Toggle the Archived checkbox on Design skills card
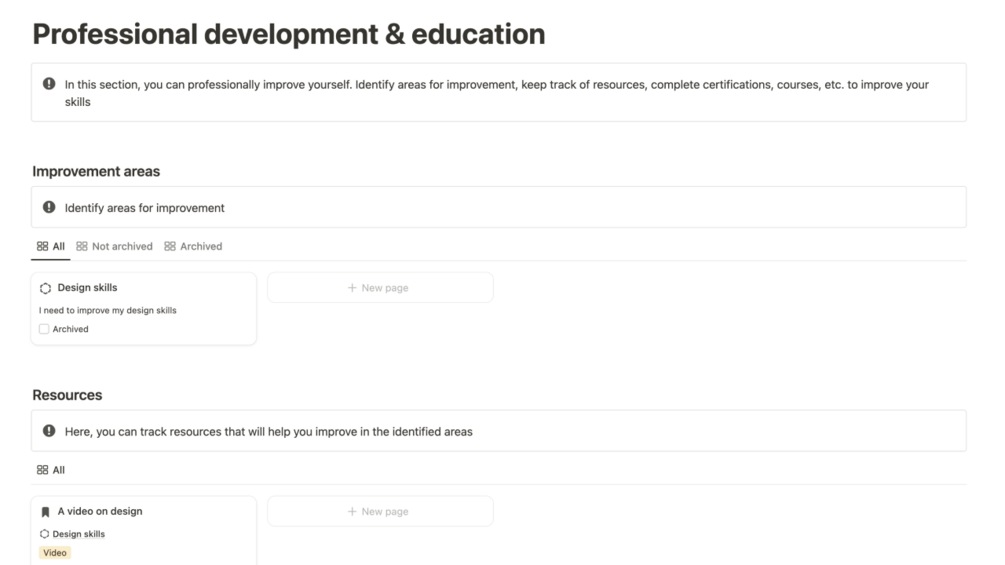Viewport: 1005px width, 565px height. 44,329
